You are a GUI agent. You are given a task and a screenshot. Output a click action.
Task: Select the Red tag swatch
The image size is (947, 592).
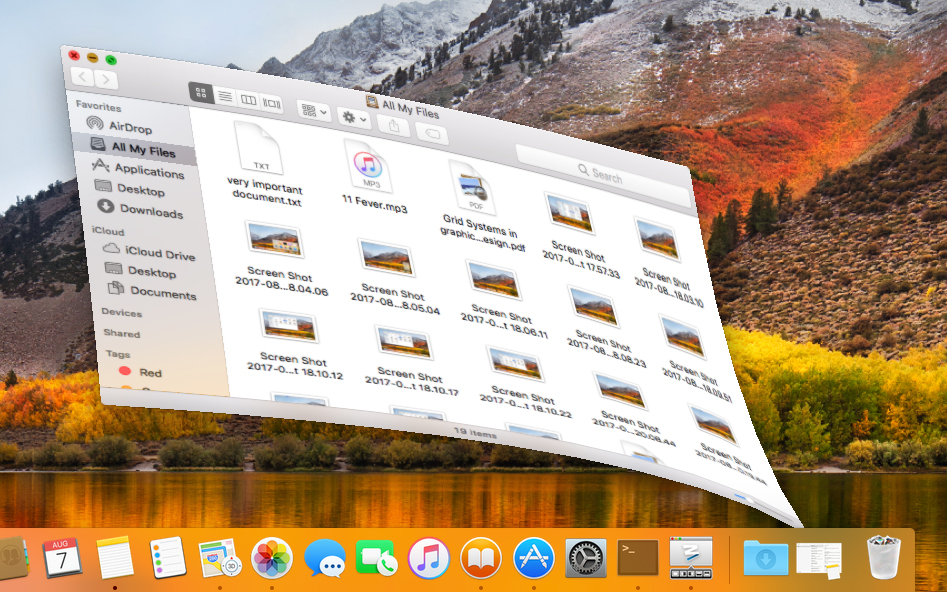126,372
